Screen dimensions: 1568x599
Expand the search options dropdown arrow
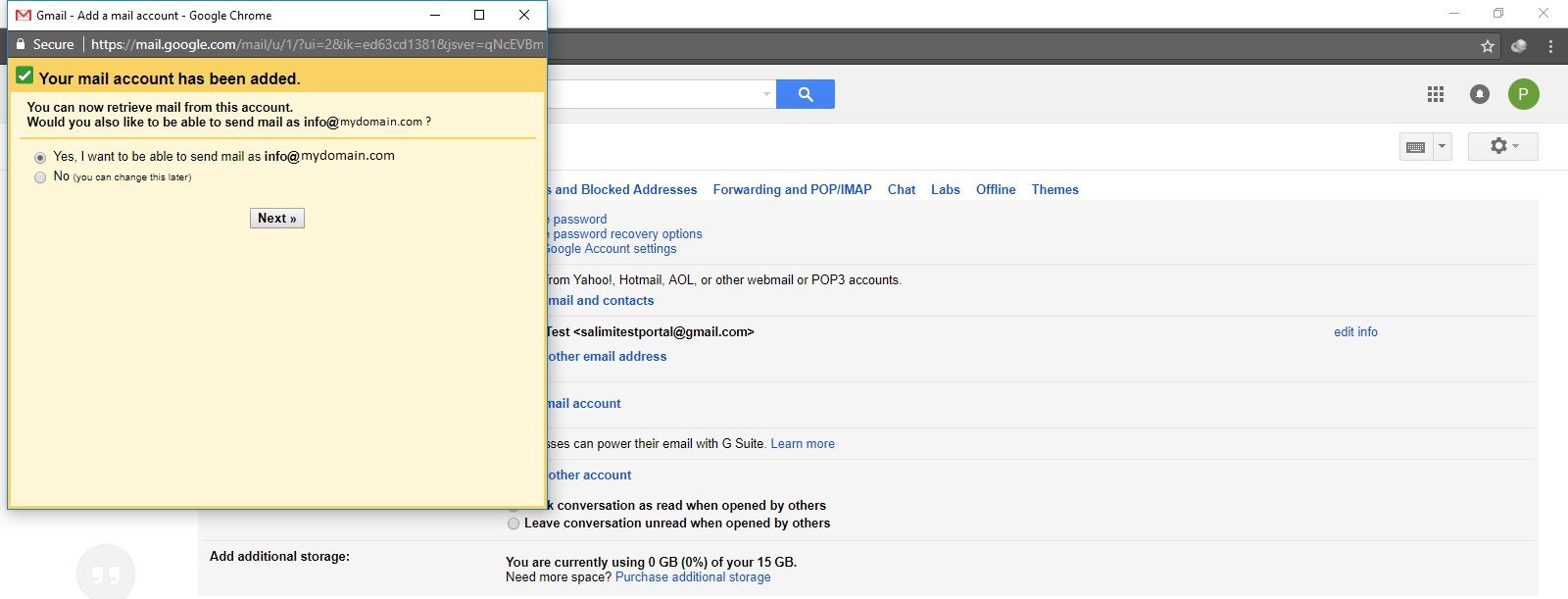[x=766, y=94]
